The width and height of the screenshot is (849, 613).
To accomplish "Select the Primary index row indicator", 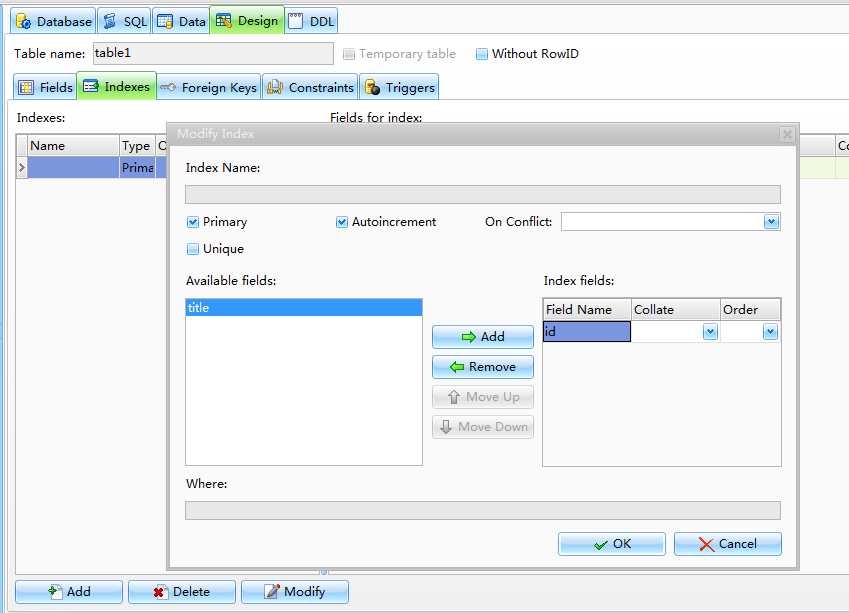I will tap(22, 167).
